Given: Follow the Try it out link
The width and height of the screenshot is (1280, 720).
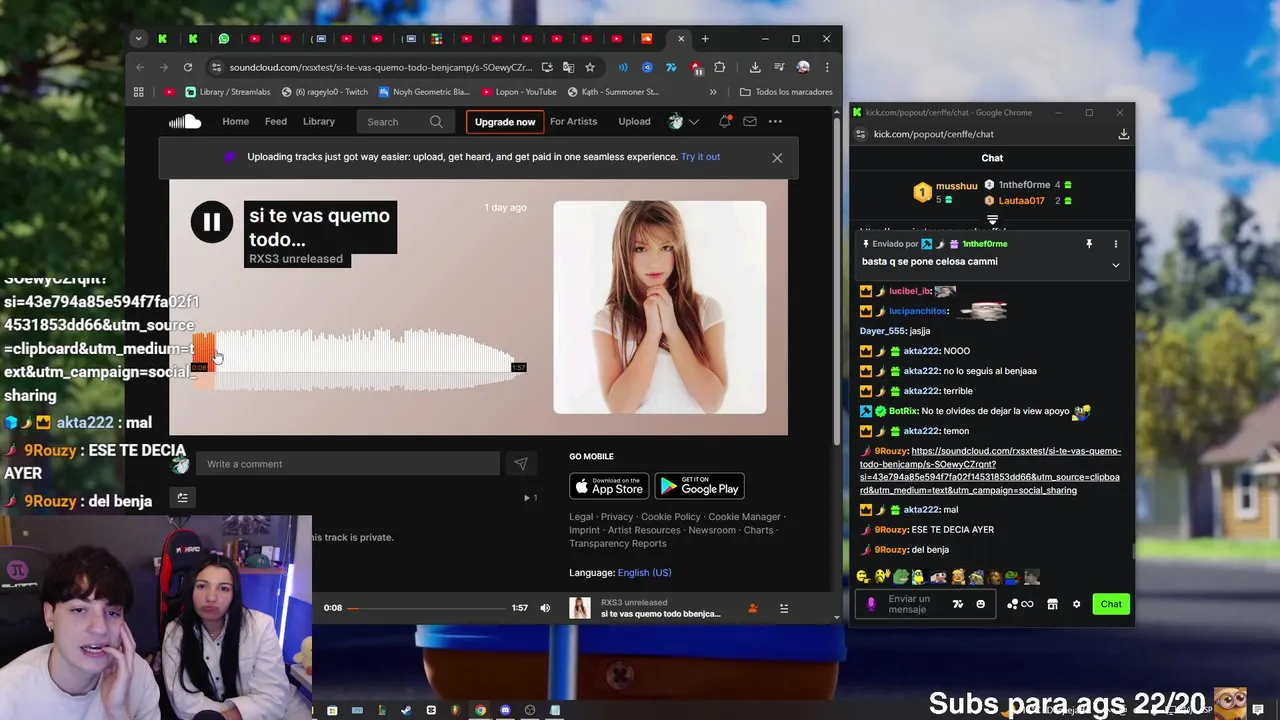Looking at the screenshot, I should click(700, 157).
